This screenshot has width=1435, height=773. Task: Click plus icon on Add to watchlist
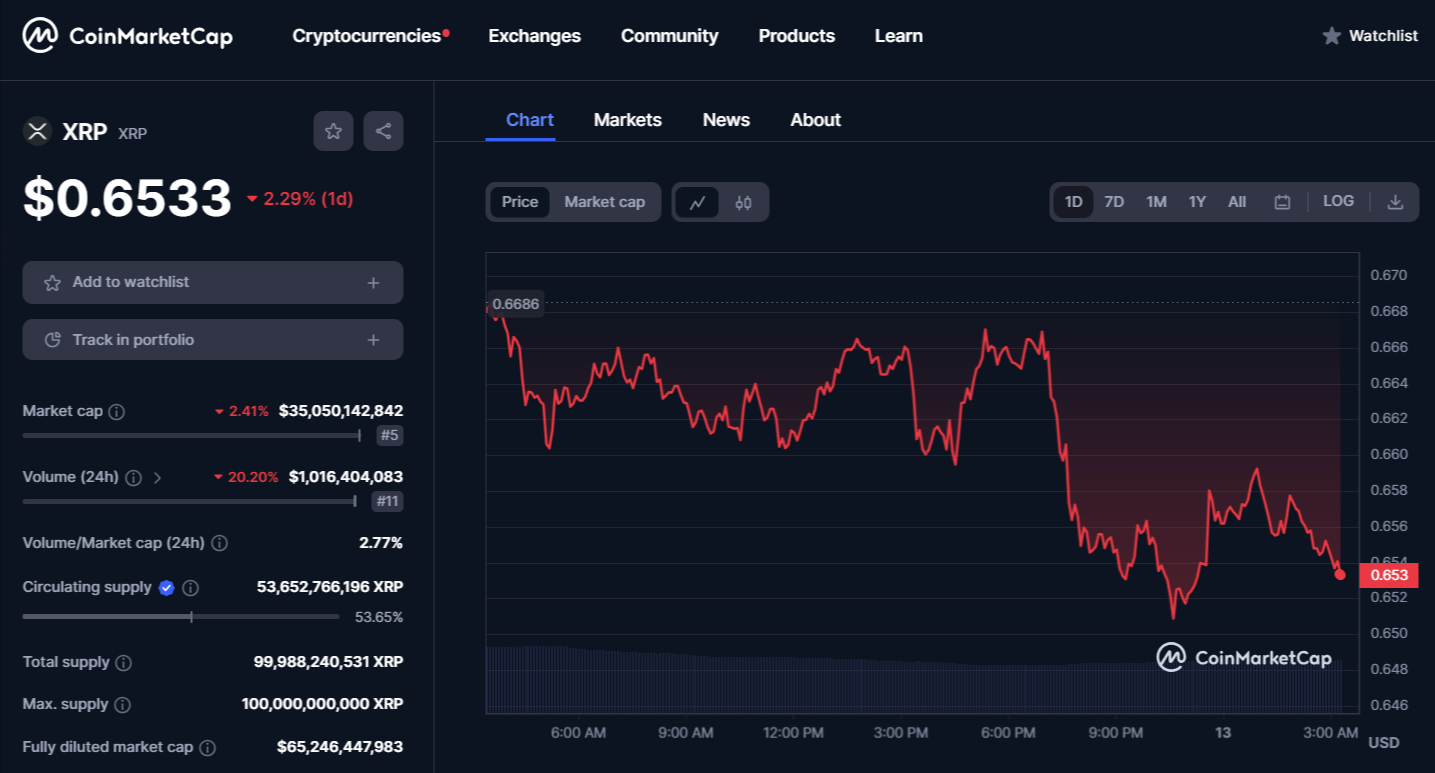[x=373, y=283]
